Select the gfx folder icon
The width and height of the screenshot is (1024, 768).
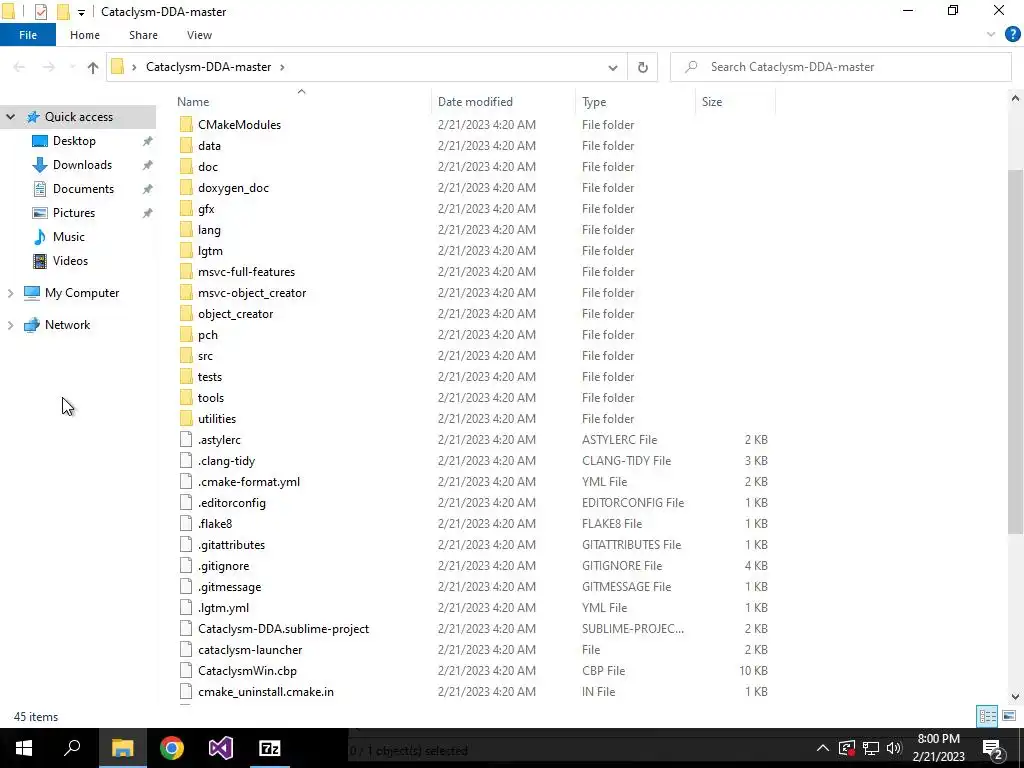point(186,209)
